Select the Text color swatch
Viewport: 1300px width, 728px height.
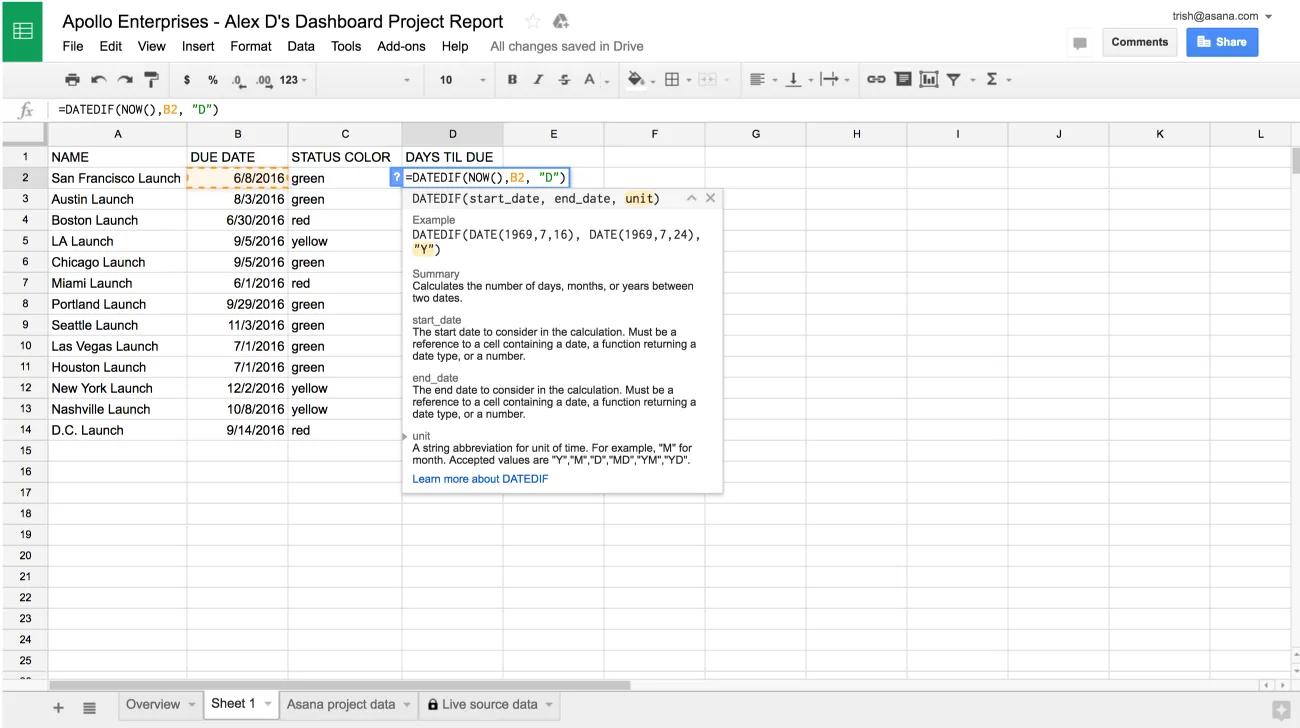pos(589,79)
